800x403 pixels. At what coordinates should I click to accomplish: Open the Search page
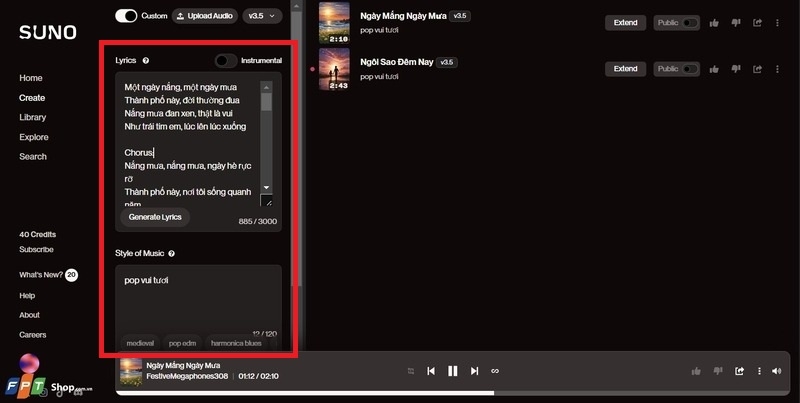click(33, 157)
